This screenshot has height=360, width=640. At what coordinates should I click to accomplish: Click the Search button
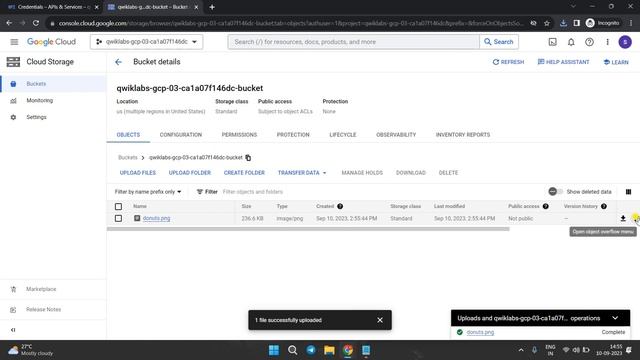pyautogui.click(x=499, y=42)
